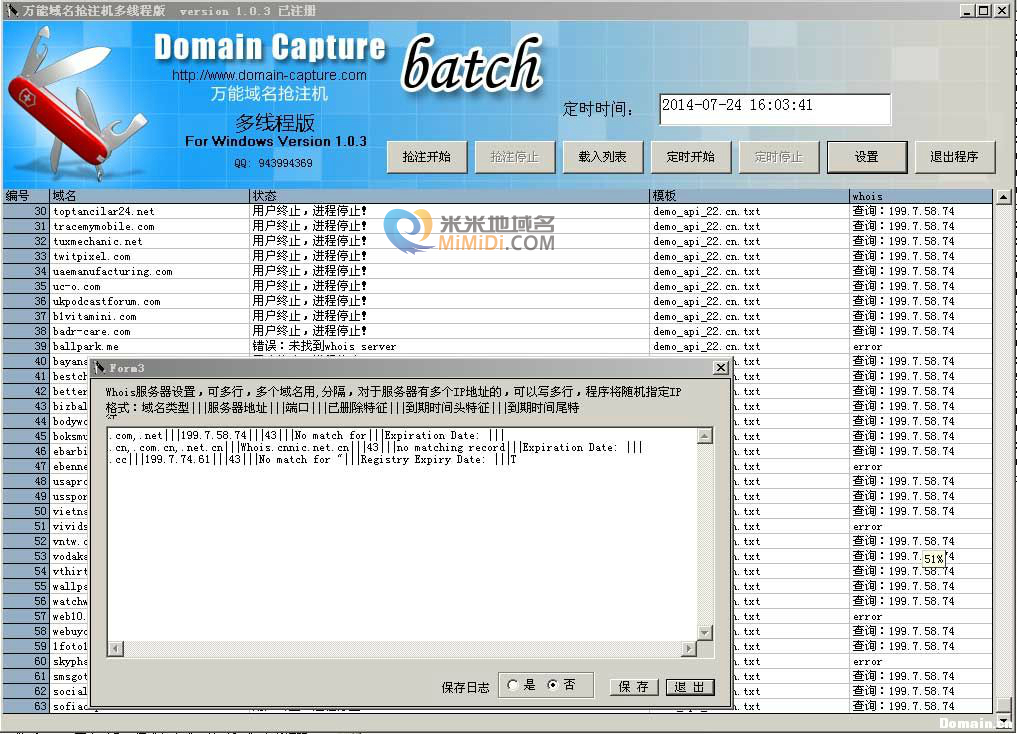
Task: Click the 载入列表 button
Action: 603,157
